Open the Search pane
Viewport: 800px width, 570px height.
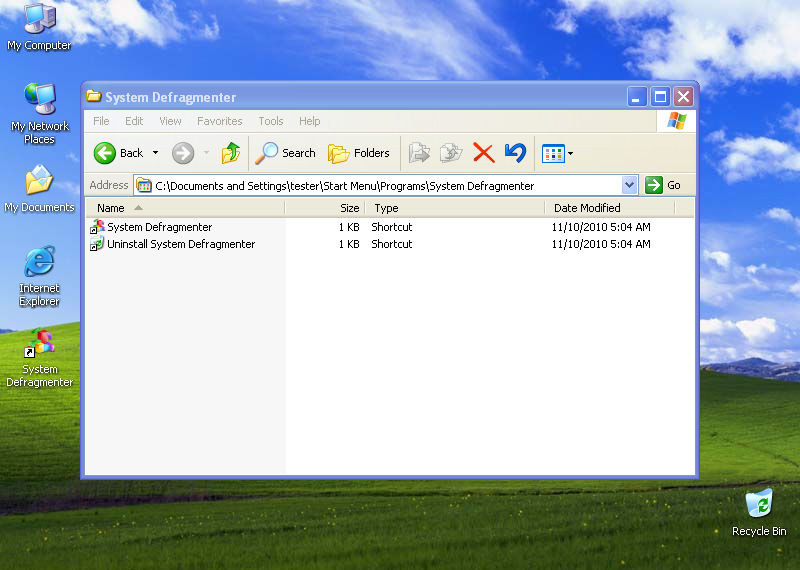pos(286,153)
